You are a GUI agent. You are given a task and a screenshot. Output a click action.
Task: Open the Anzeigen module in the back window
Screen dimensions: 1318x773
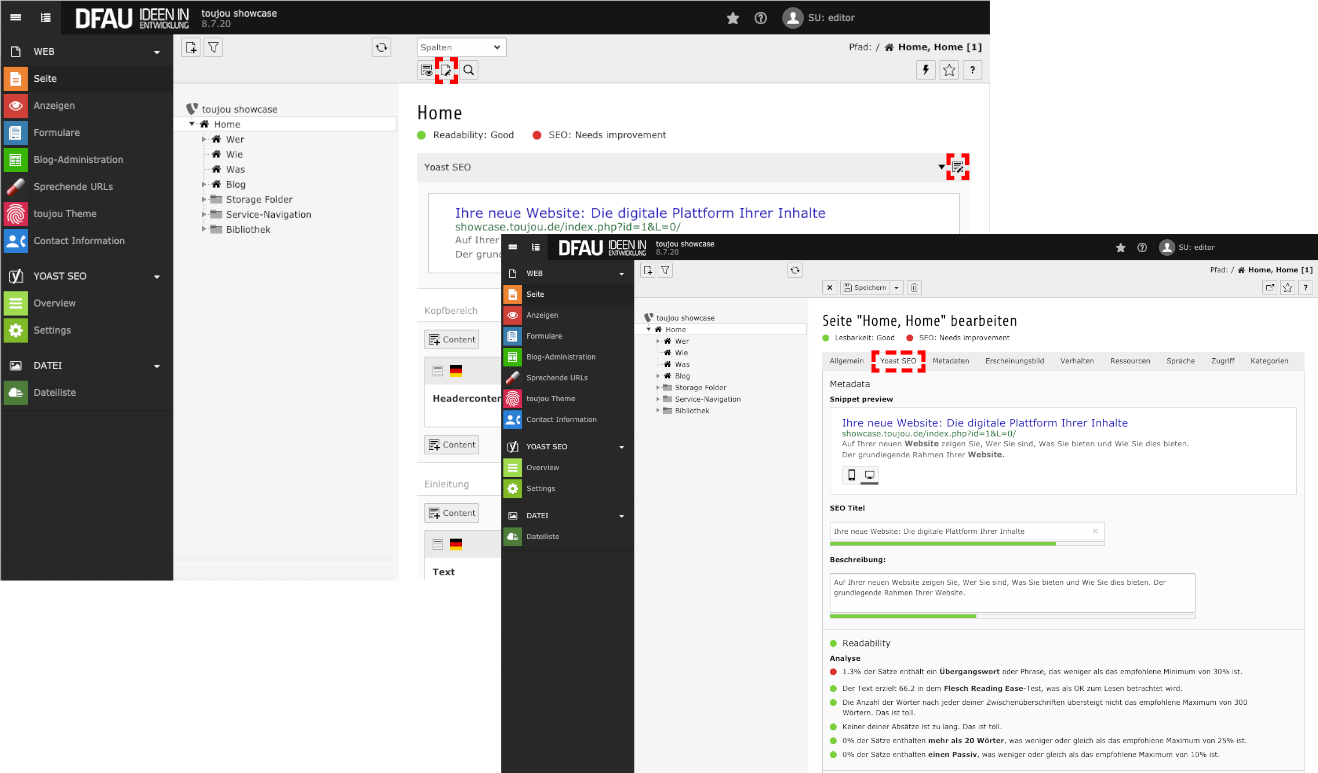[x=86, y=105]
